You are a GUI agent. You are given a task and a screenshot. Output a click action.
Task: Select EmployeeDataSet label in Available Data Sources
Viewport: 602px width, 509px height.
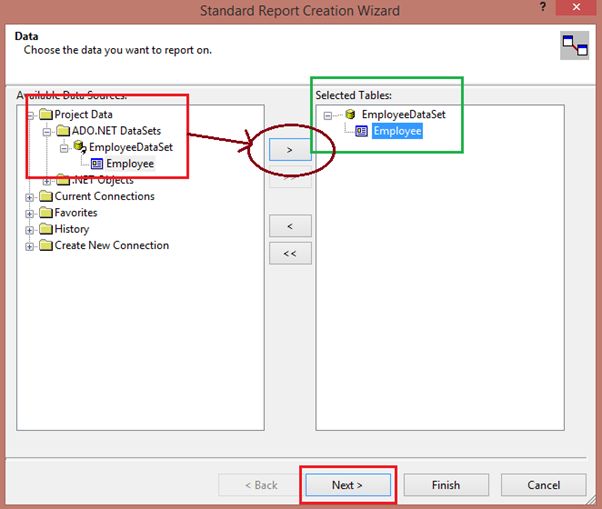(131, 147)
